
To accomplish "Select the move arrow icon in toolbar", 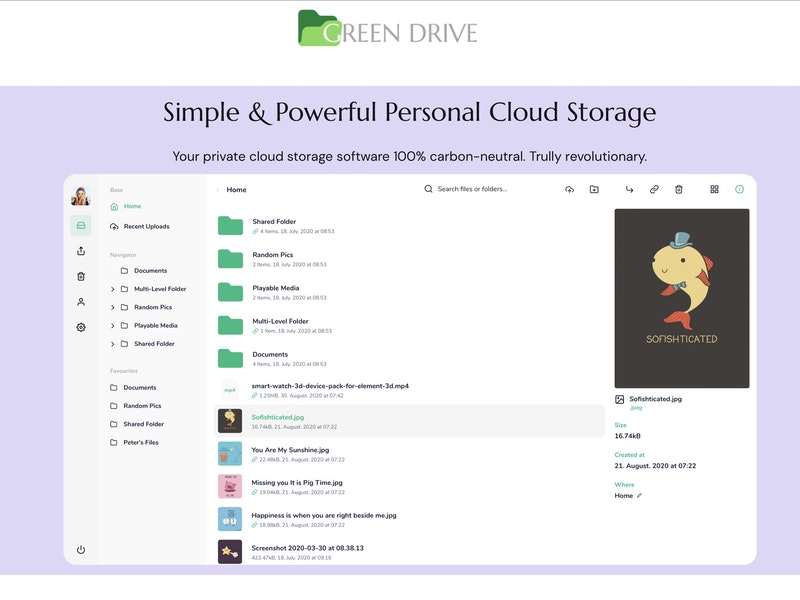I will click(x=629, y=190).
